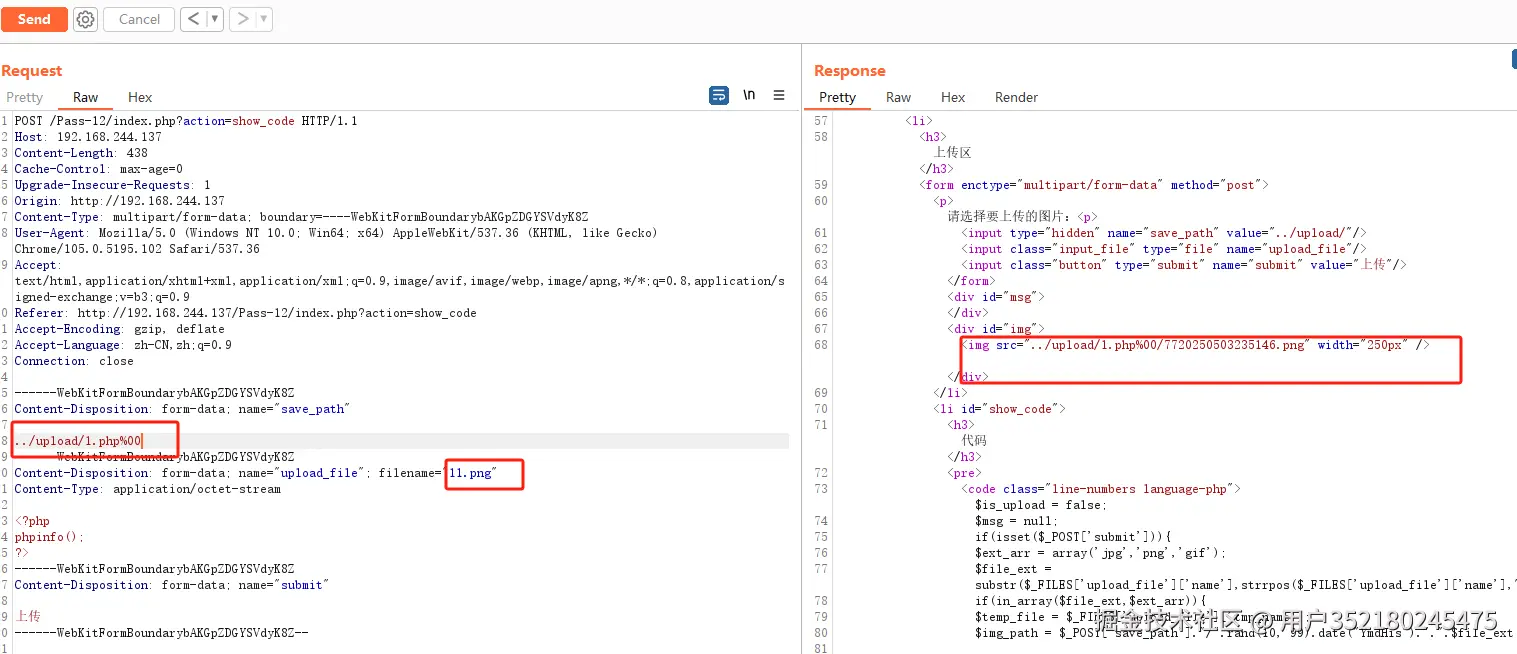Click the name="submit" Content-Disposition line

[x=171, y=585]
